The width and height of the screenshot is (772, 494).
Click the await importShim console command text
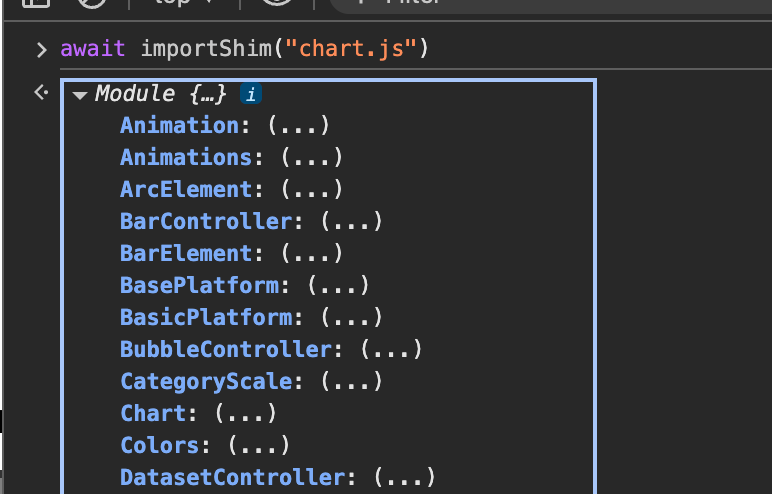pos(245,49)
